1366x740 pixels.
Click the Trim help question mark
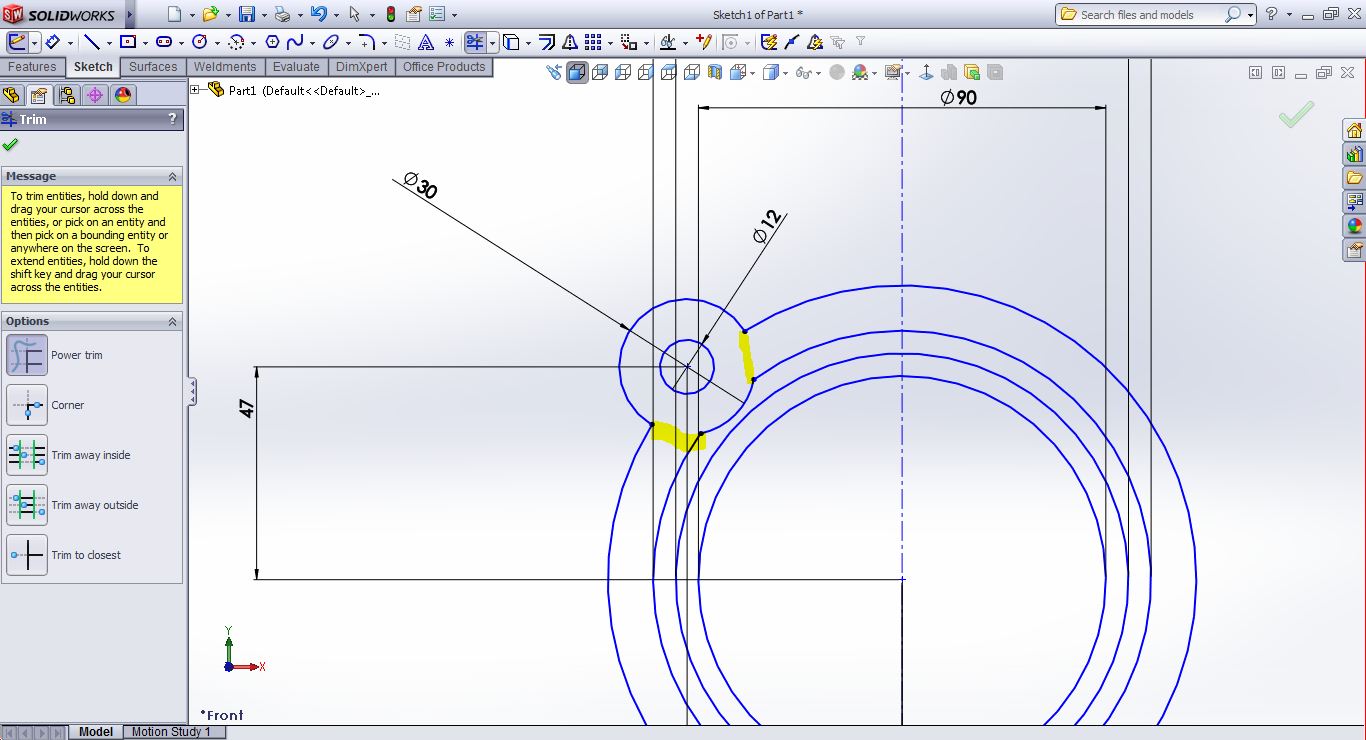pyautogui.click(x=172, y=119)
